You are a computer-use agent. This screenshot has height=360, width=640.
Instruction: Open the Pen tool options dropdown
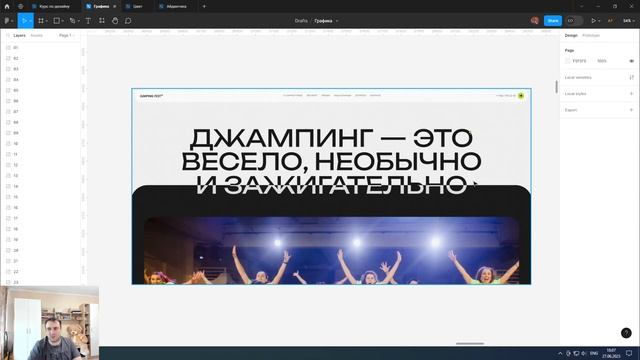pos(78,21)
